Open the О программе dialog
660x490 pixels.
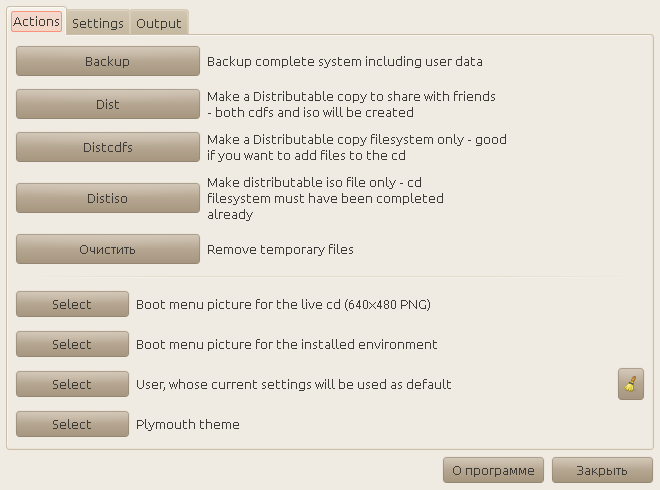494,470
